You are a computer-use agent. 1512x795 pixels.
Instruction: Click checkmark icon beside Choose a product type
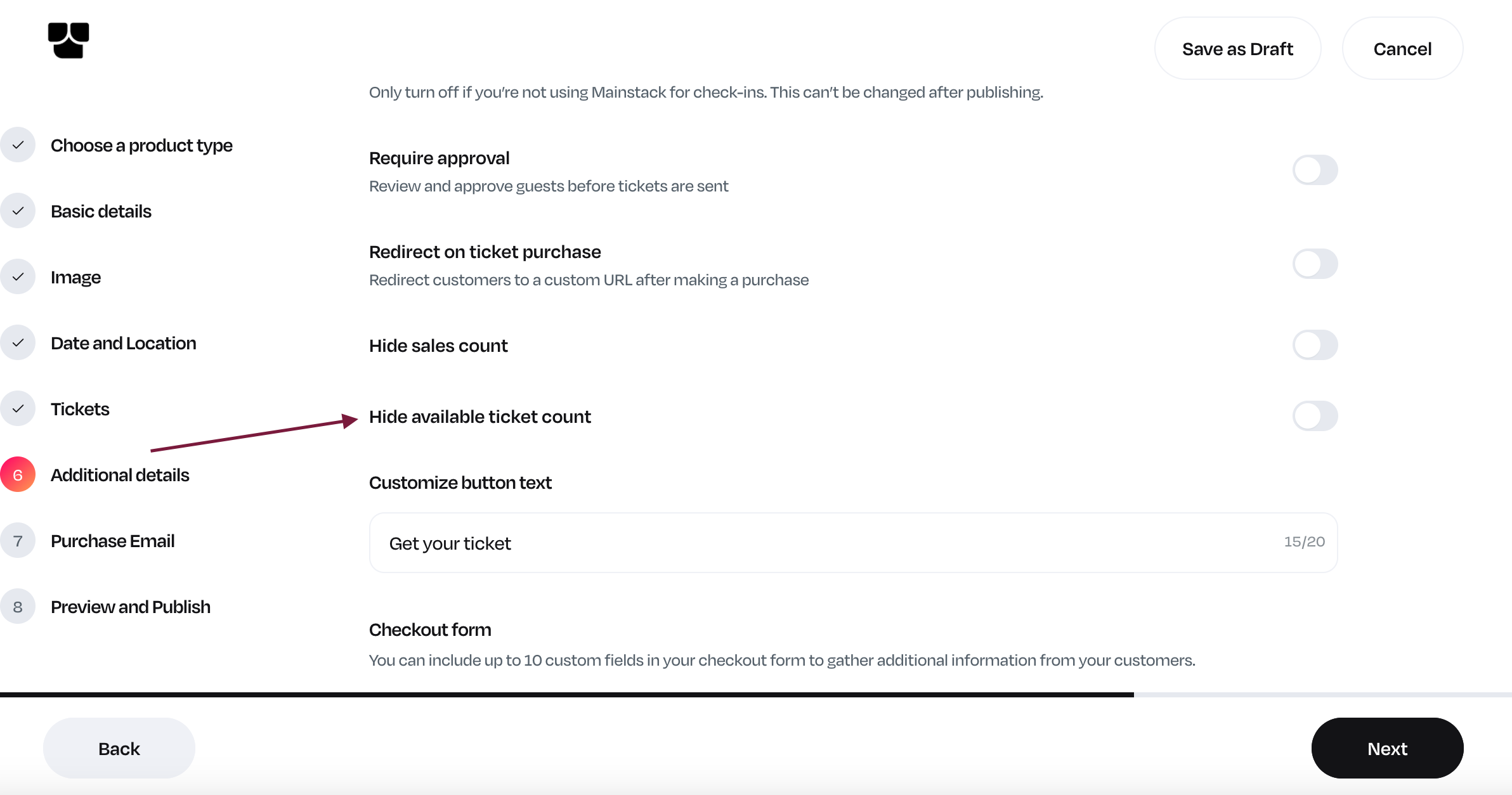click(18, 145)
